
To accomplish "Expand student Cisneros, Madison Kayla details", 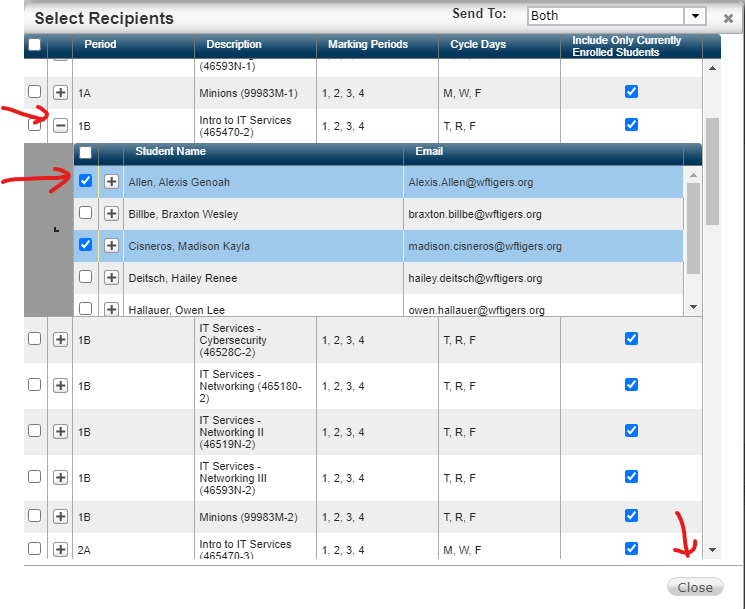I will point(111,246).
